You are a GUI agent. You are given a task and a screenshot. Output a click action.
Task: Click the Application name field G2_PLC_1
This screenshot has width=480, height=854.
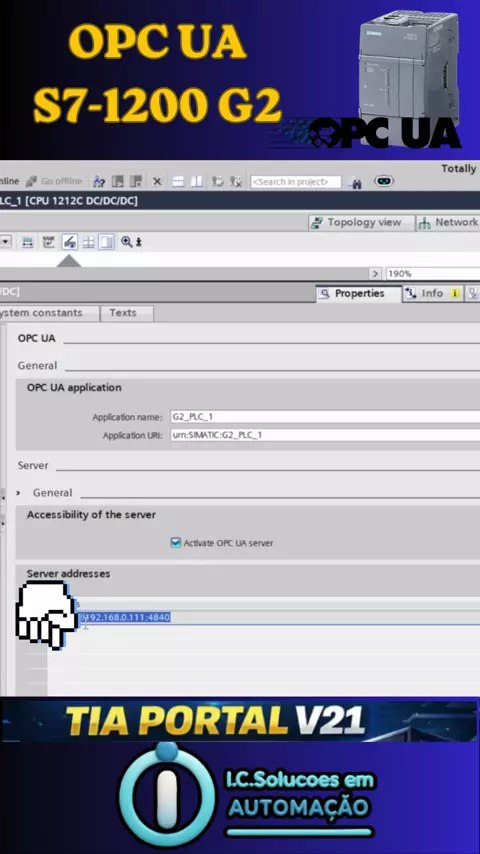point(325,417)
